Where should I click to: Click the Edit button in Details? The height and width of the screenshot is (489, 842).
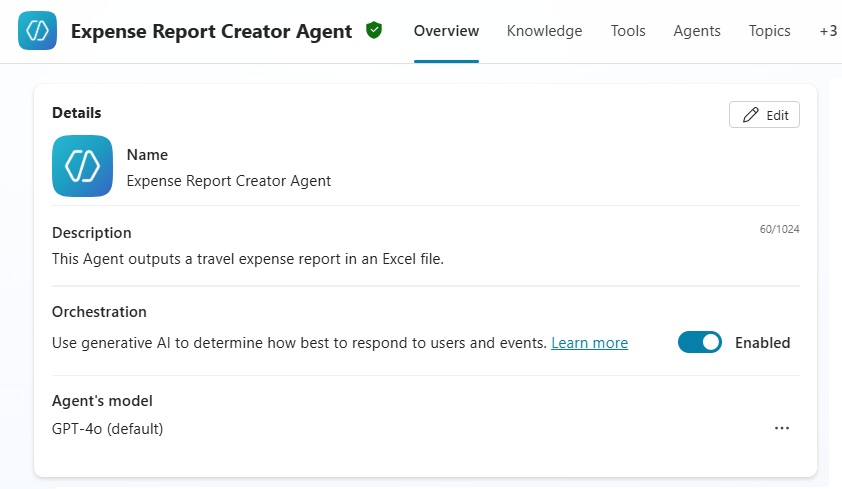point(764,115)
